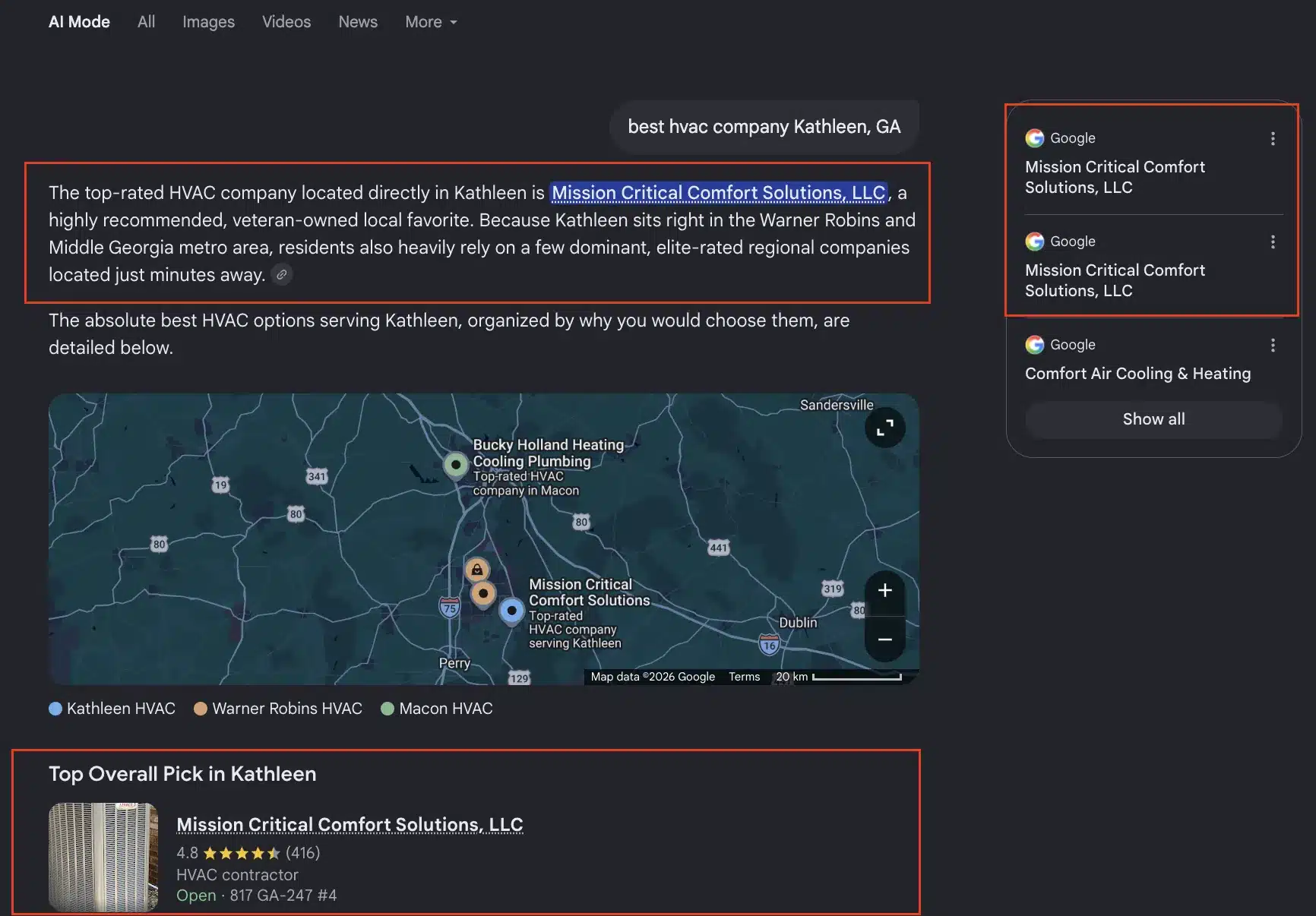Image resolution: width=1316 pixels, height=916 pixels.
Task: Open options menu for Comfort Air Cooling source
Action: tap(1273, 345)
